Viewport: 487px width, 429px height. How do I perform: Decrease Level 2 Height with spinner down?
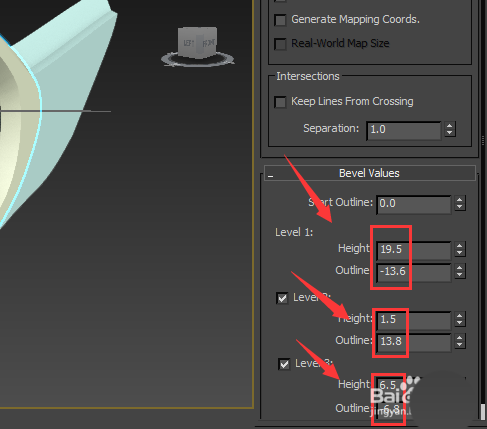click(x=460, y=323)
